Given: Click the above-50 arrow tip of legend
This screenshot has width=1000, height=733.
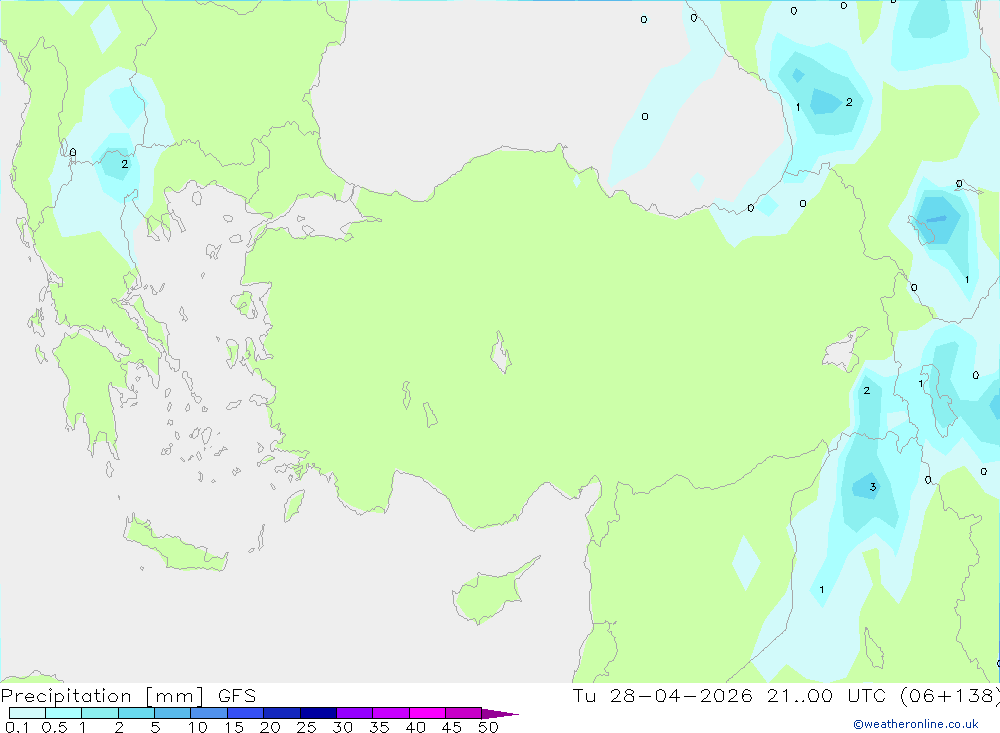Looking at the screenshot, I should click(500, 713).
